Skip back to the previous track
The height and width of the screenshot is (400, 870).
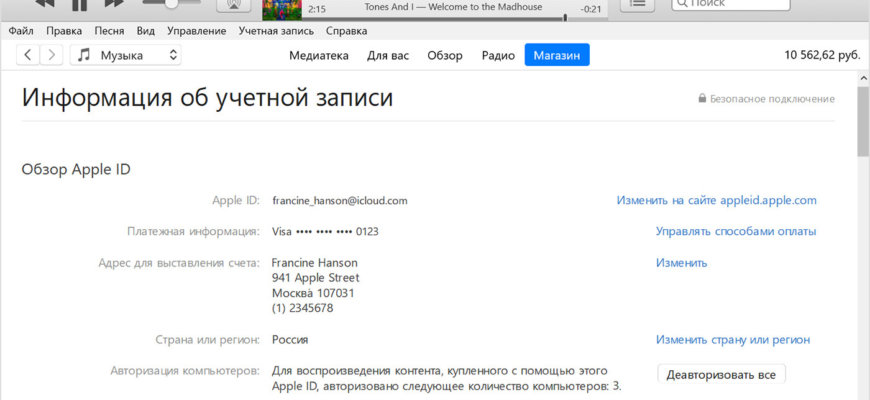(44, 3)
